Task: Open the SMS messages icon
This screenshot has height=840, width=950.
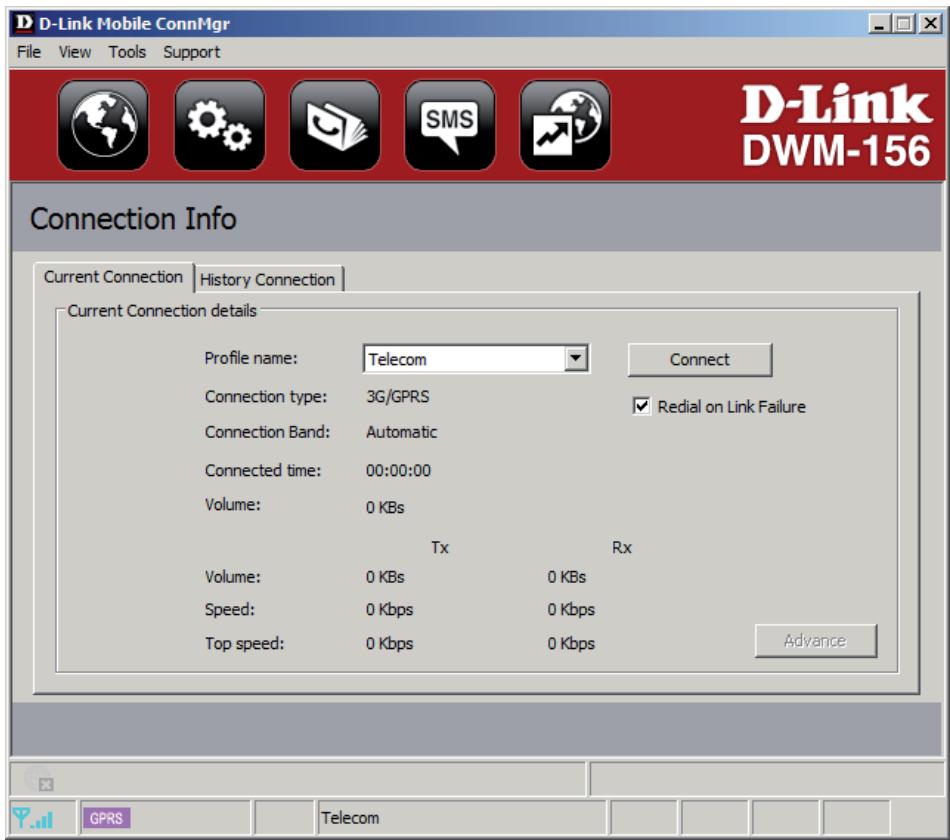Action: pos(450,125)
